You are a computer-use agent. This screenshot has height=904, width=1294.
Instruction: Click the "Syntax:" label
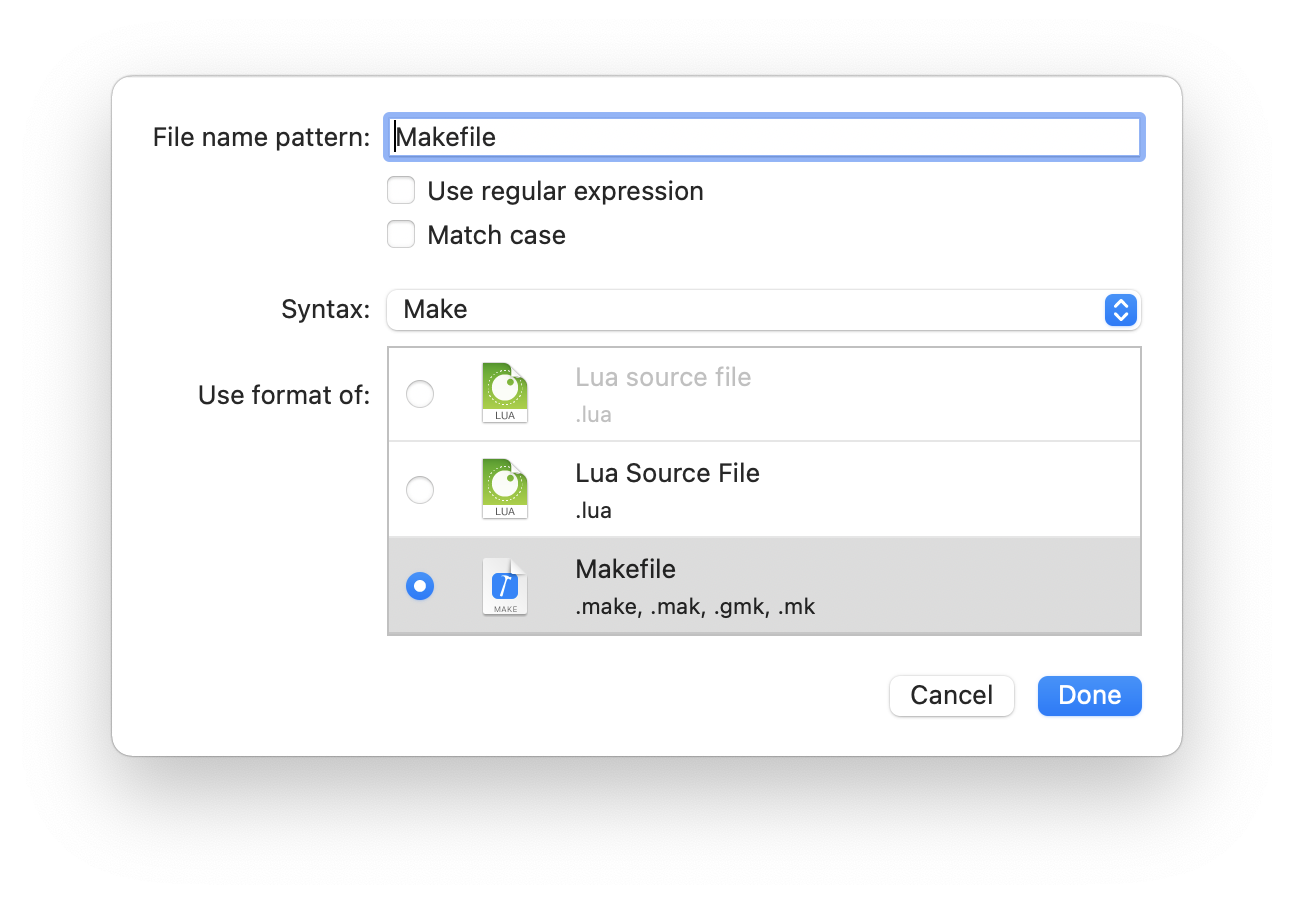(326, 310)
